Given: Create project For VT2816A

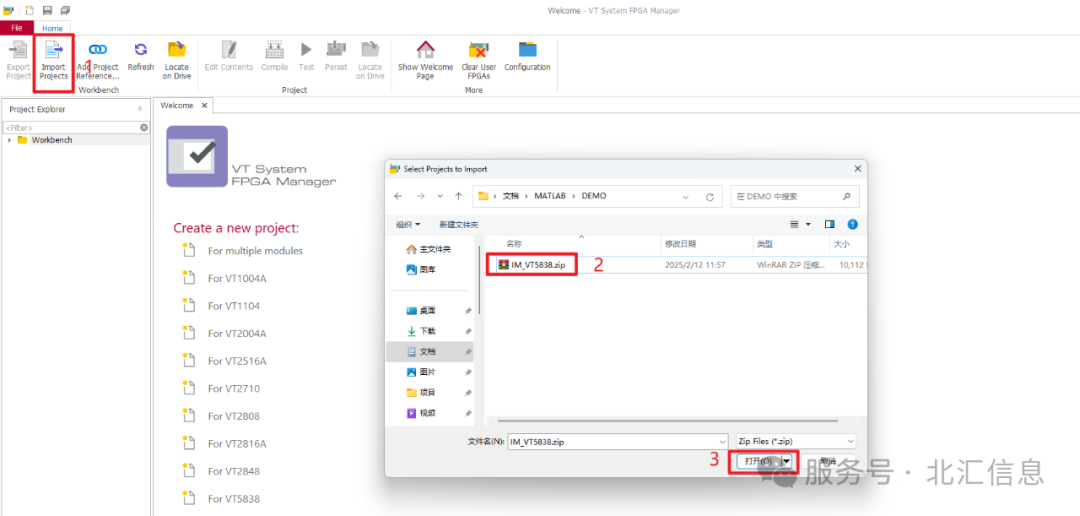Looking at the screenshot, I should click(x=236, y=444).
